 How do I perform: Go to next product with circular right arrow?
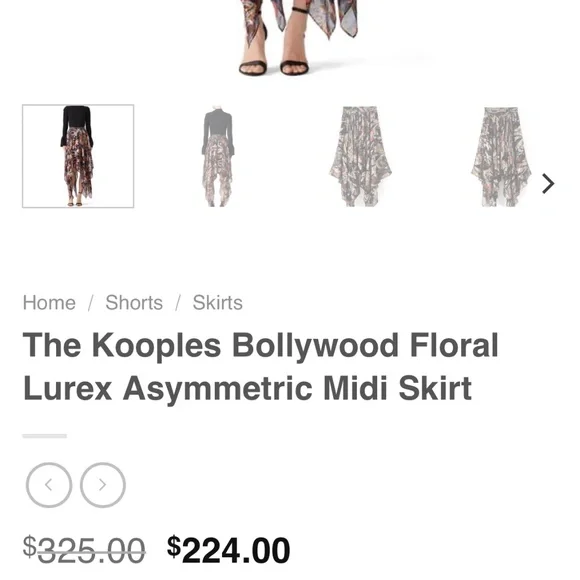coord(103,485)
